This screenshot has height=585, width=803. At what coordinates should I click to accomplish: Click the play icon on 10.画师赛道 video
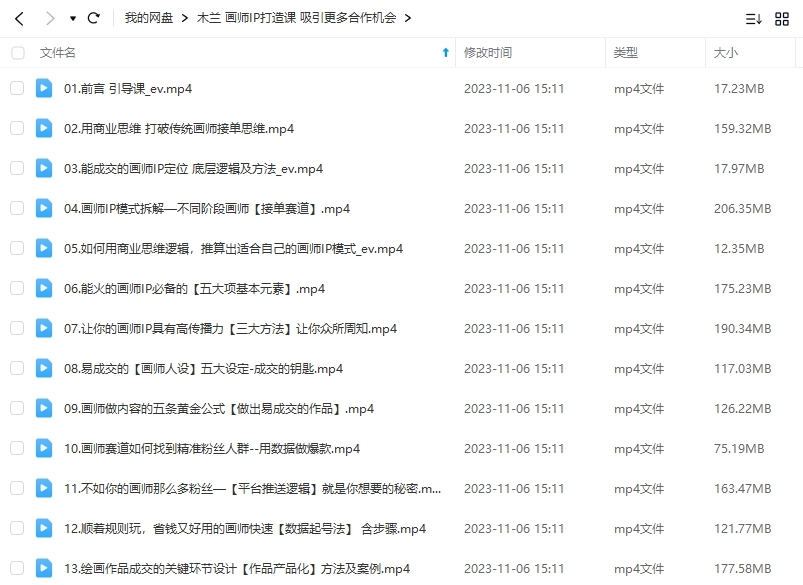pos(42,448)
